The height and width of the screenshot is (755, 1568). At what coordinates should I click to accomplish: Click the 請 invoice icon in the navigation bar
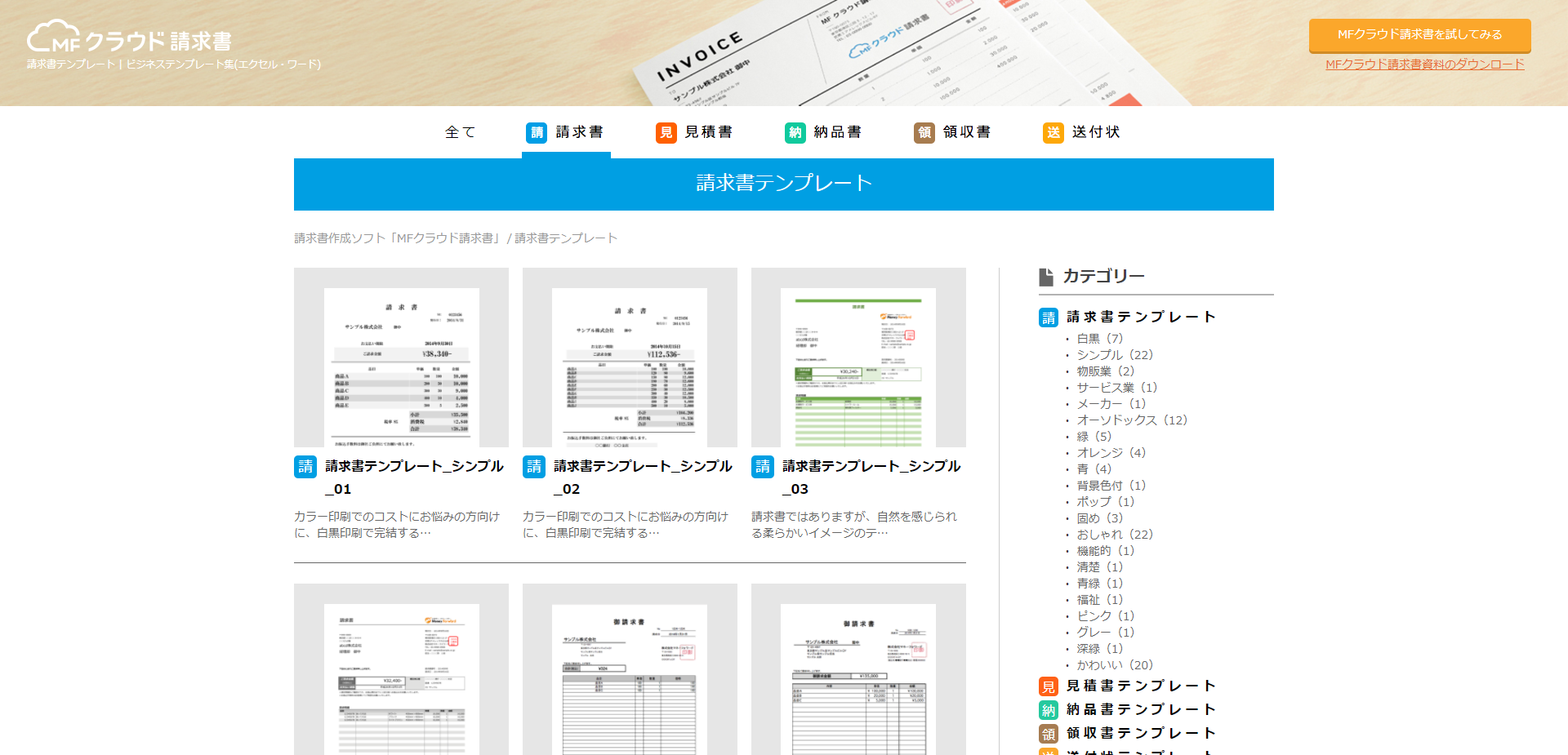(537, 132)
